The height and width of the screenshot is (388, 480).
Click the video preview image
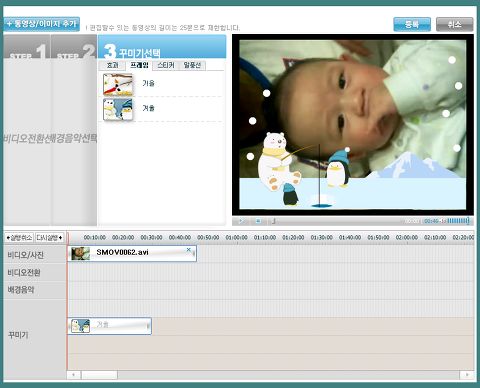[x=353, y=125]
